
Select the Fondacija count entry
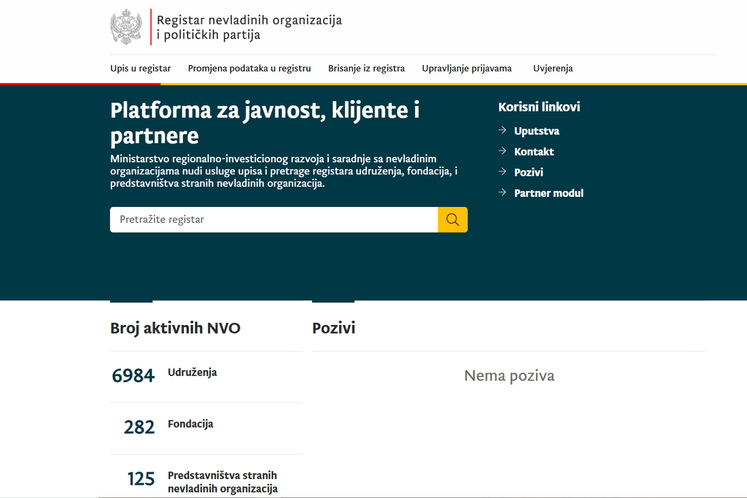190,424
